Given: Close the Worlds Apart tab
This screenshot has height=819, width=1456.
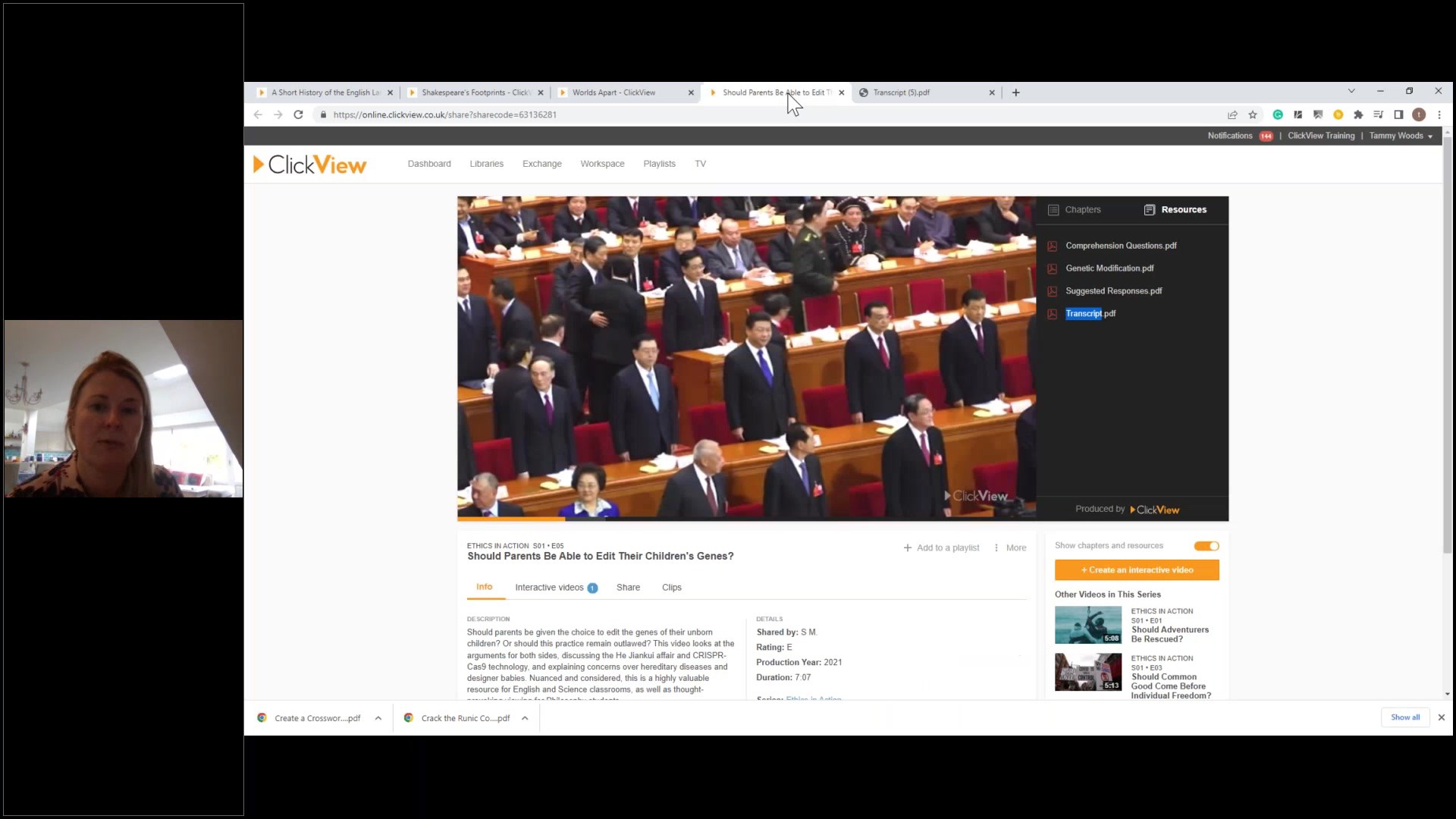Looking at the screenshot, I should (x=691, y=93).
